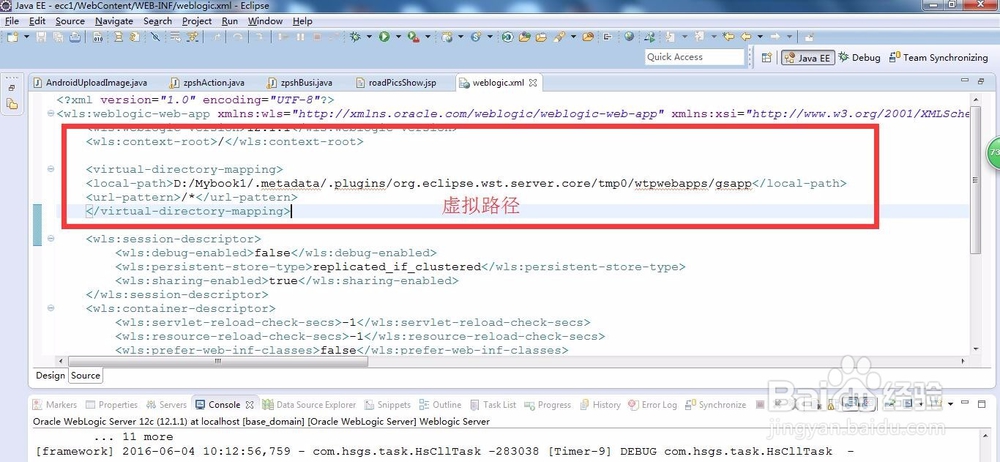Open the Task List view tab
Viewport: 1000px width, 462px height.
[493, 405]
